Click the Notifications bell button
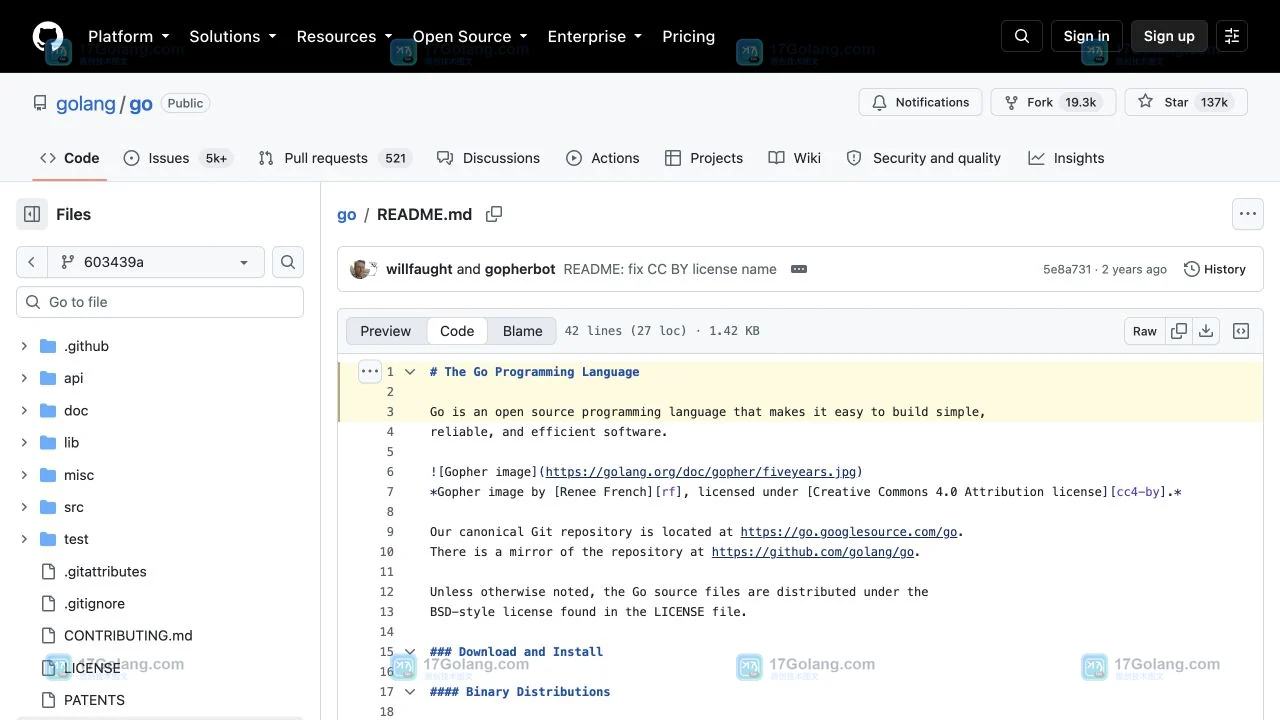 (x=920, y=102)
